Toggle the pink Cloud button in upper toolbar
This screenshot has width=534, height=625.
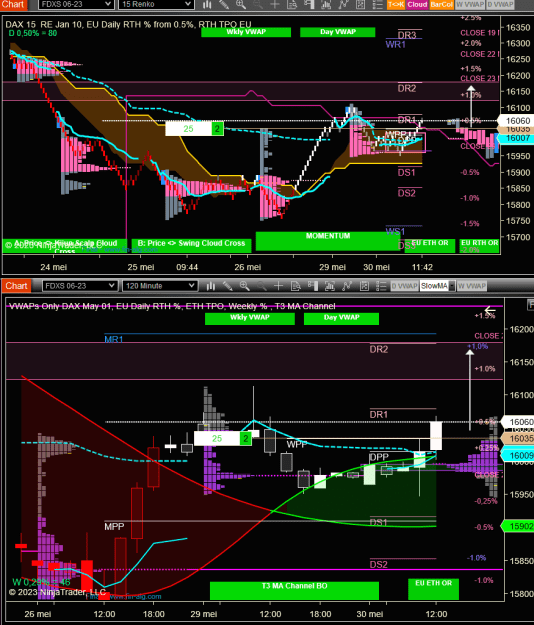coord(417,4)
